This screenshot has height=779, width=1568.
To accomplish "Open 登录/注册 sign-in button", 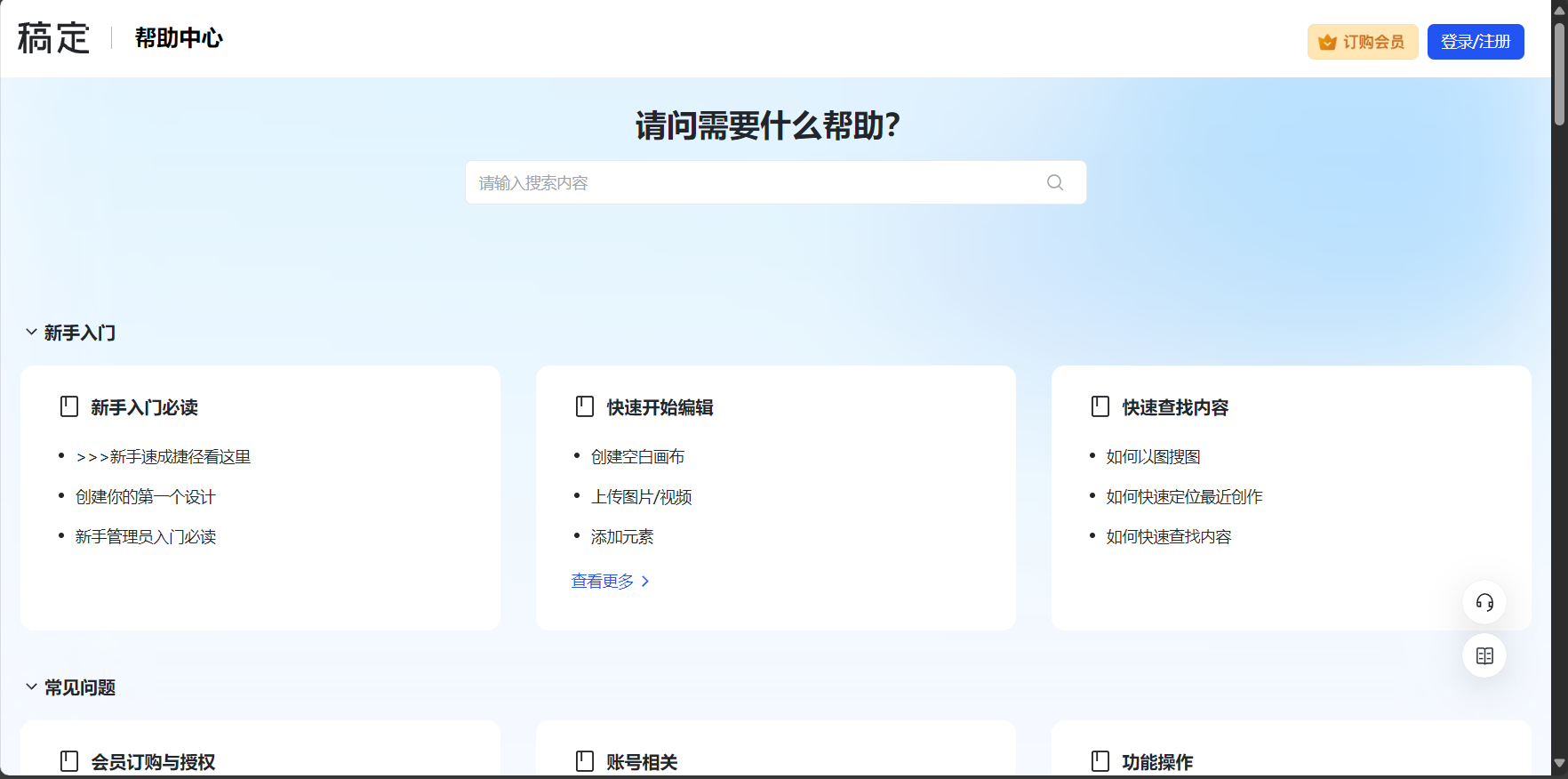I will click(x=1476, y=42).
